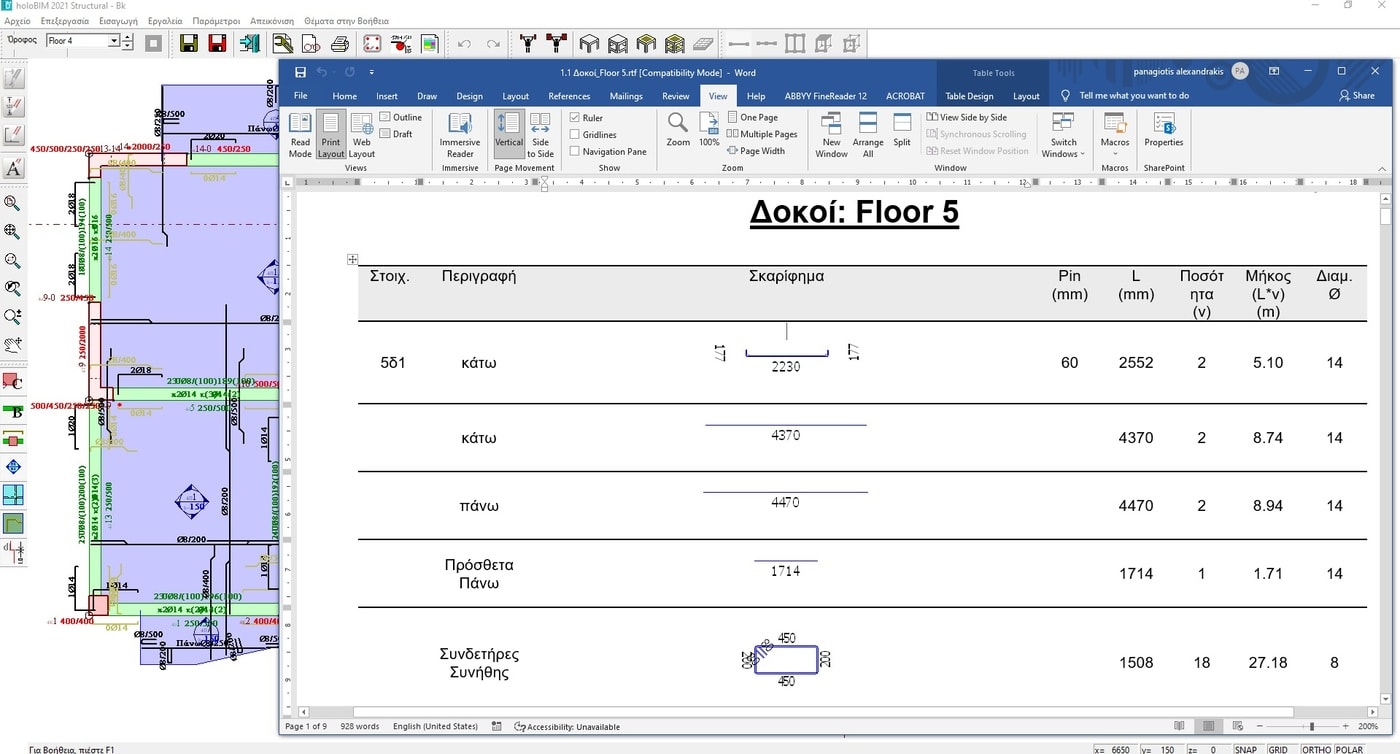The height and width of the screenshot is (754, 1400).
Task: Toggle Vertical page movement
Action: point(509,135)
